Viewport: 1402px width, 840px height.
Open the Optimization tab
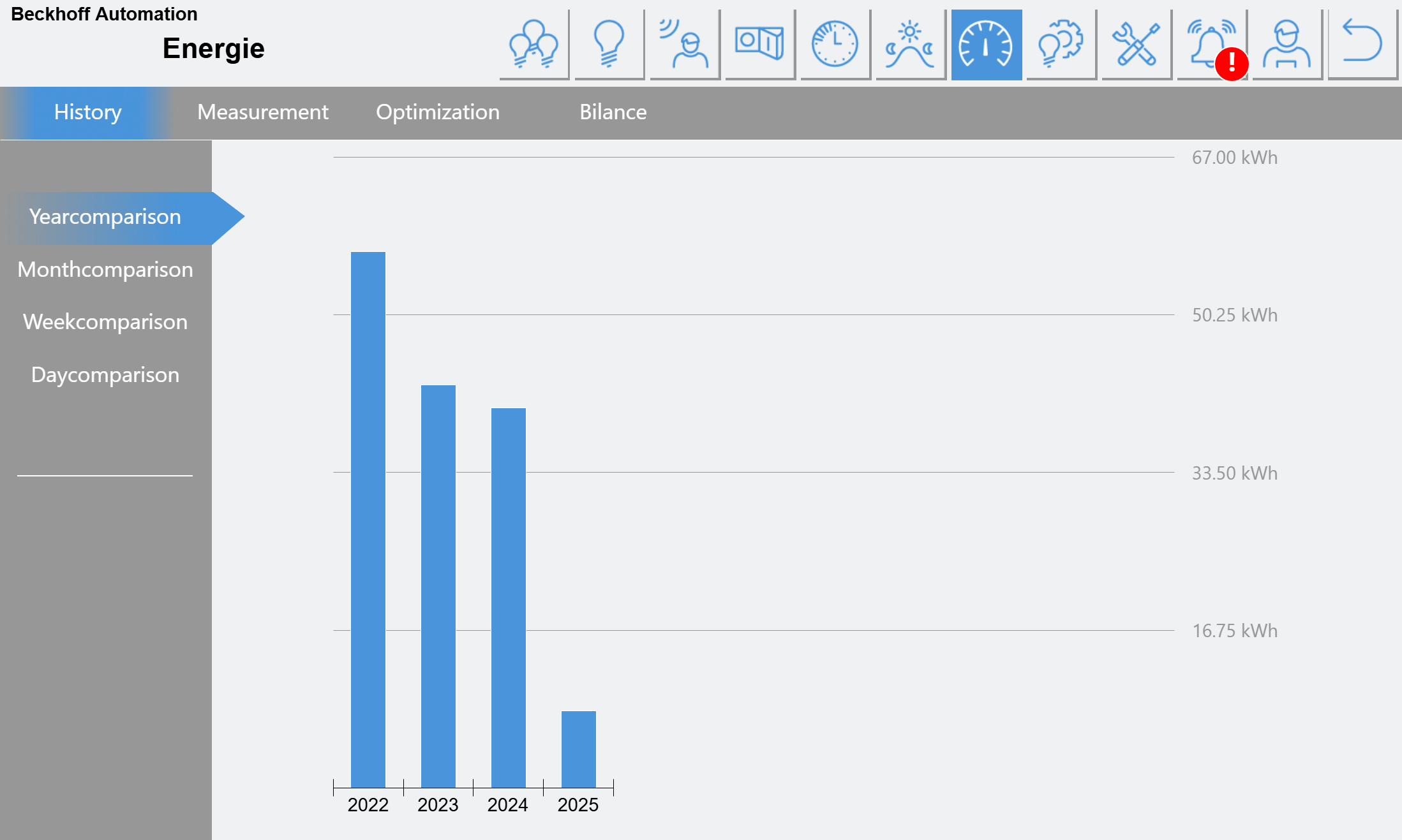(438, 113)
